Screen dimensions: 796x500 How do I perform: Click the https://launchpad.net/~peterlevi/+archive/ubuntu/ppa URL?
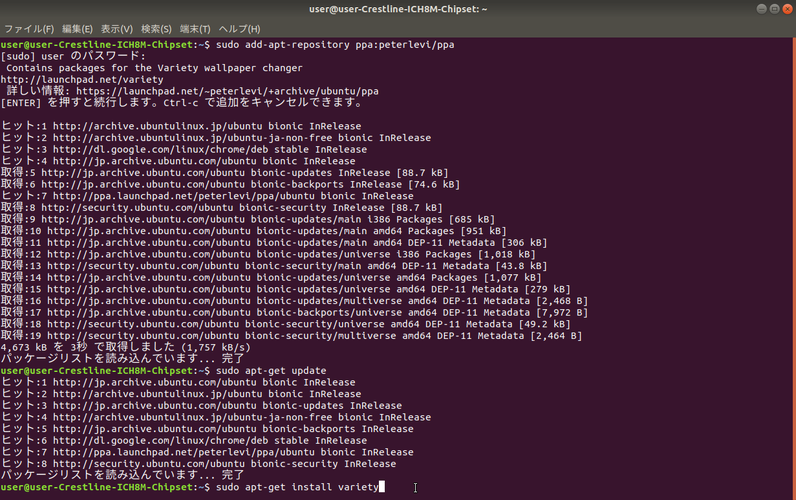[227, 91]
